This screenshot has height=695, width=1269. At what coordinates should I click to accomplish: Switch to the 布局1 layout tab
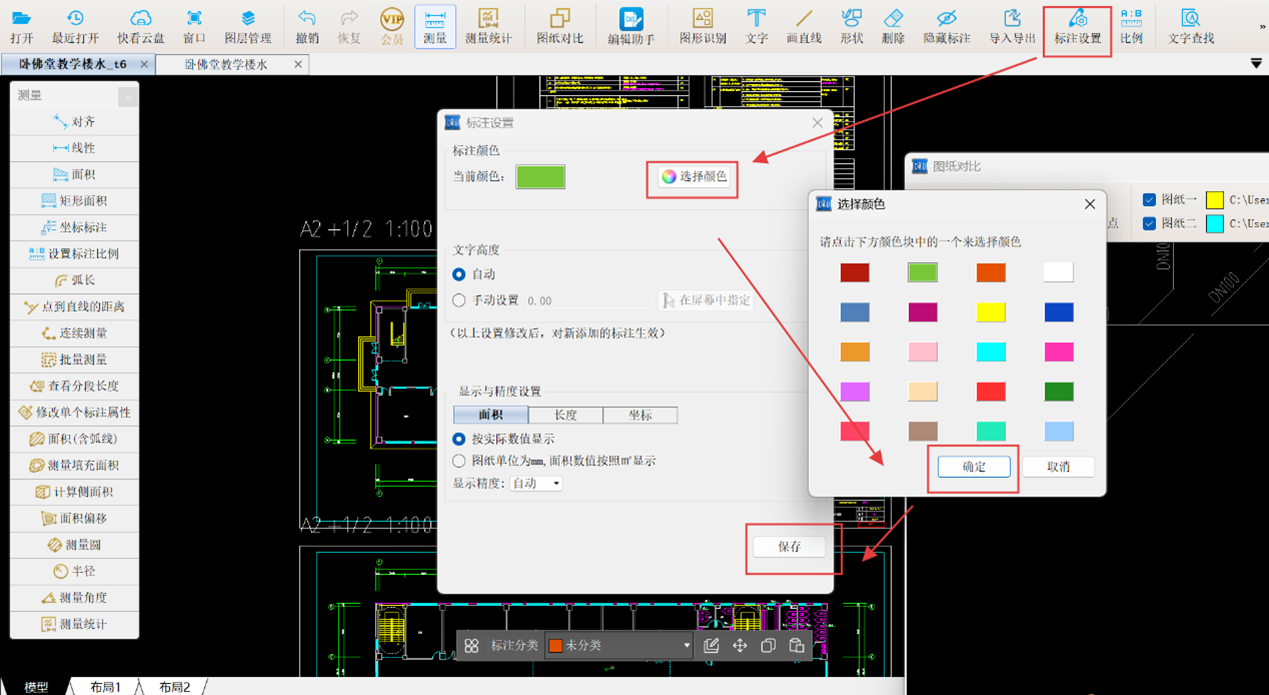[105, 687]
